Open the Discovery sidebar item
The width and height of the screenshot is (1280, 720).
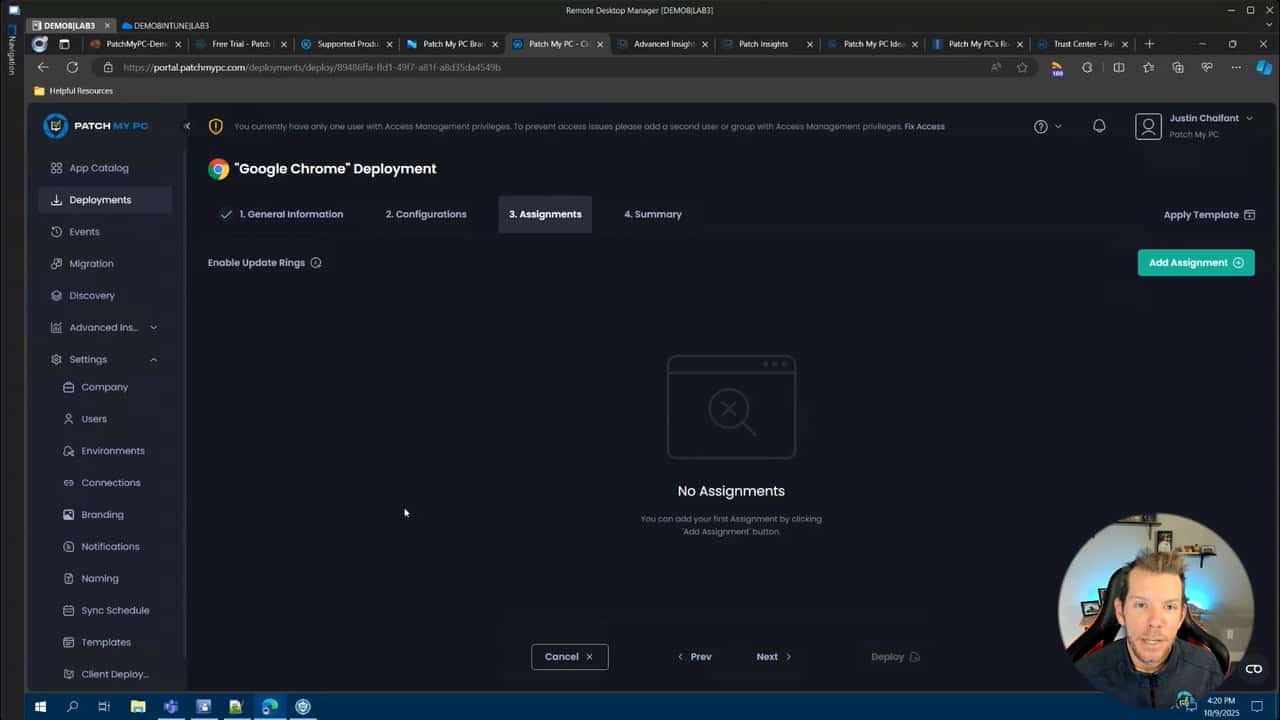[91, 296]
